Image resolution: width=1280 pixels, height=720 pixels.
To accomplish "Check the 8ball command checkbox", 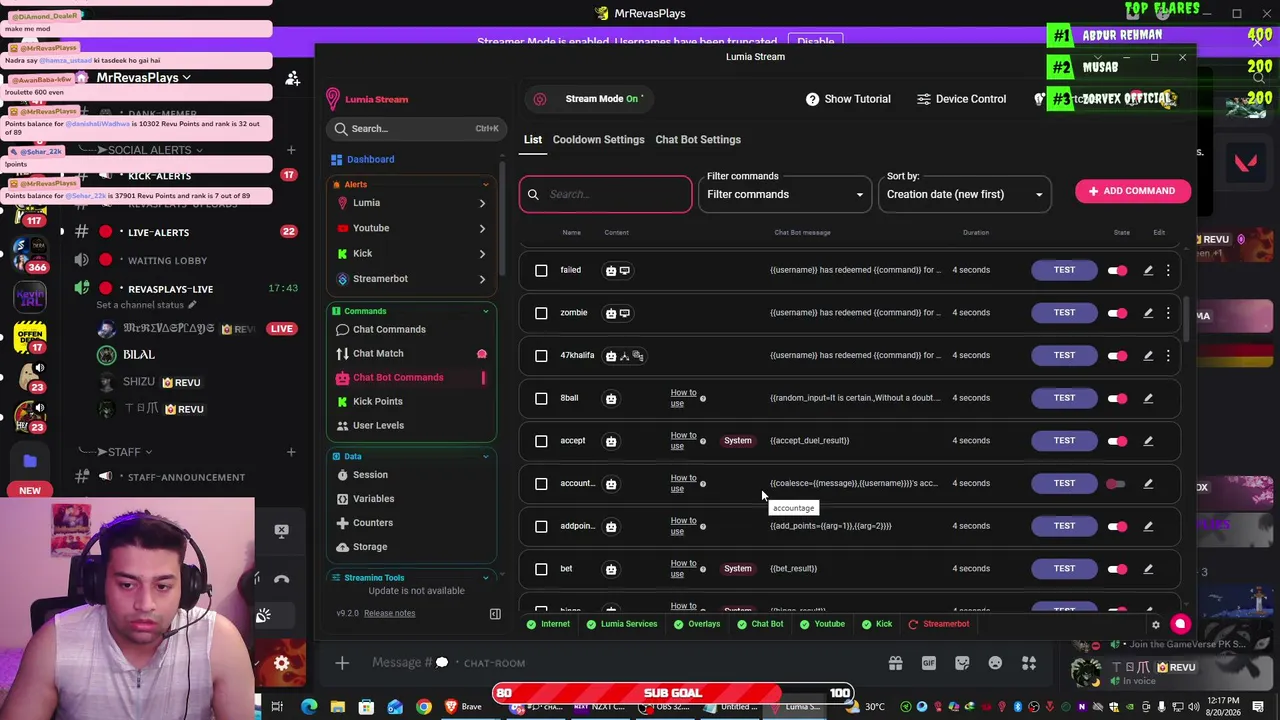I will coord(541,398).
